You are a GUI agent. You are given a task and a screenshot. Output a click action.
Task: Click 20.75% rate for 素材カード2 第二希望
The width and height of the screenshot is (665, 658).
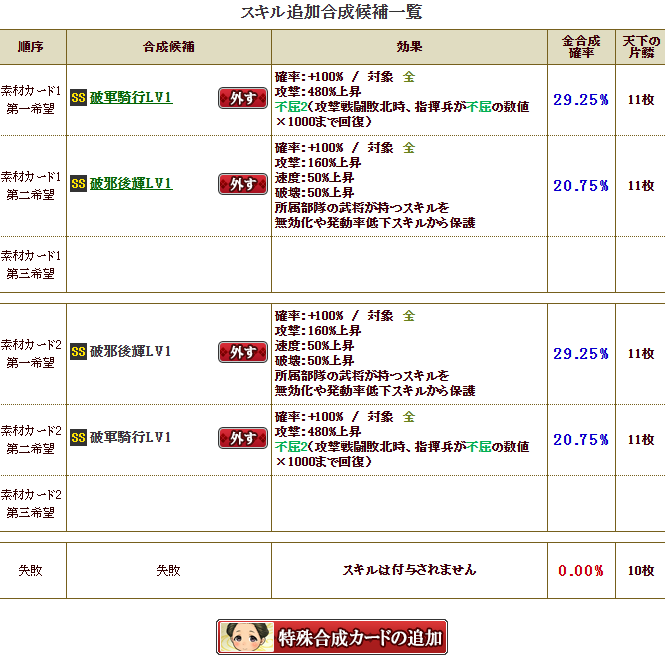(x=581, y=440)
